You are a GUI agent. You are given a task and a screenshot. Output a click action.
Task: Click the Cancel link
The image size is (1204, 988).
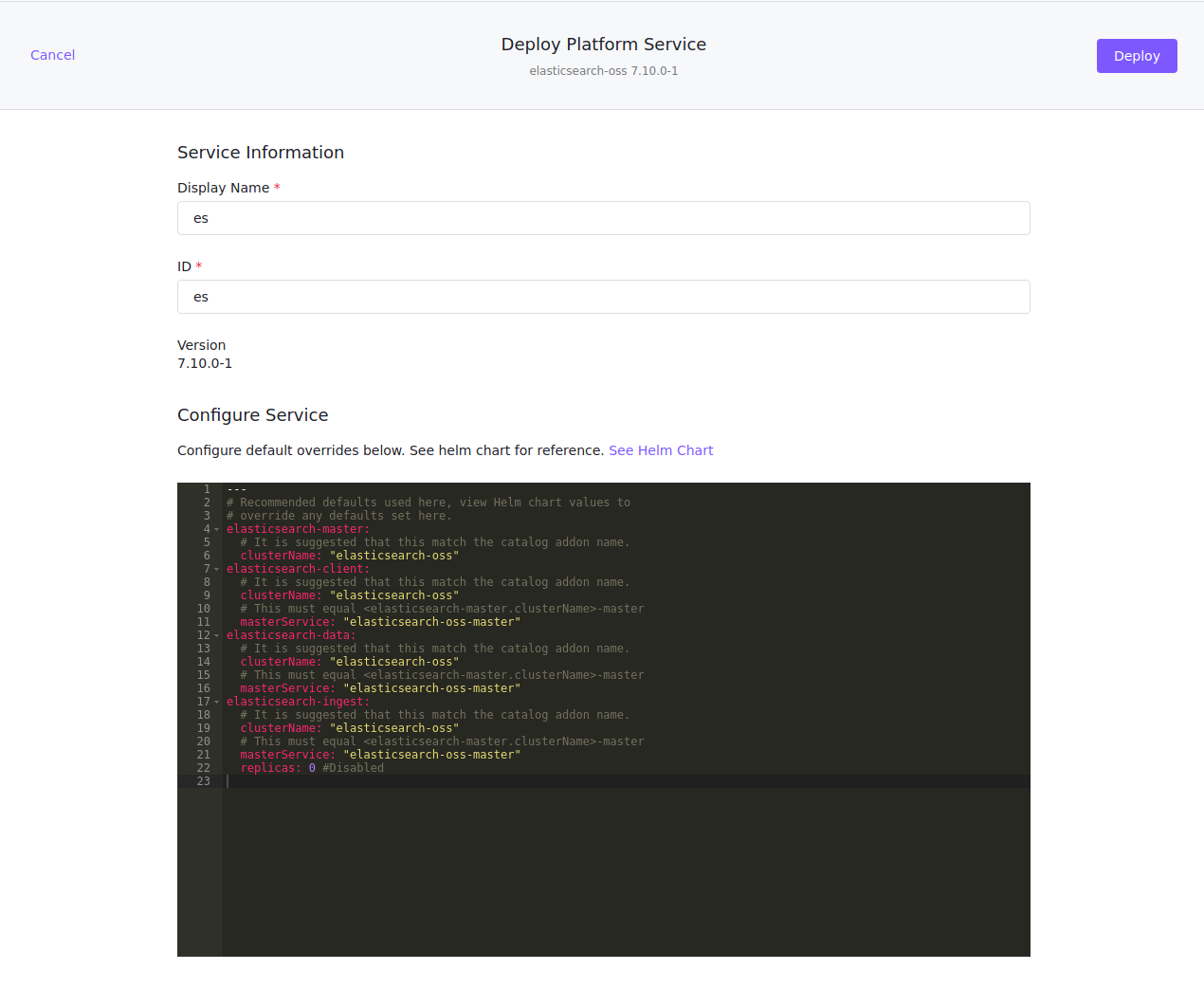pyautogui.click(x=52, y=55)
